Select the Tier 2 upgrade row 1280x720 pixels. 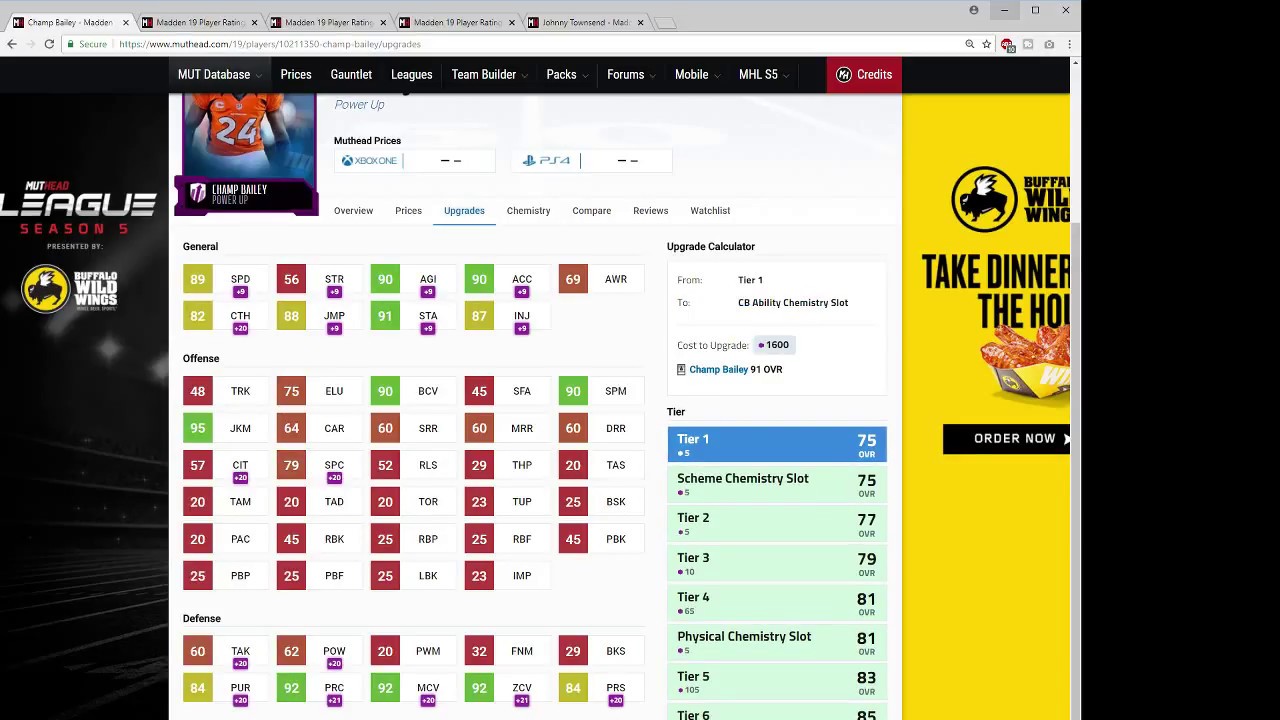777,523
